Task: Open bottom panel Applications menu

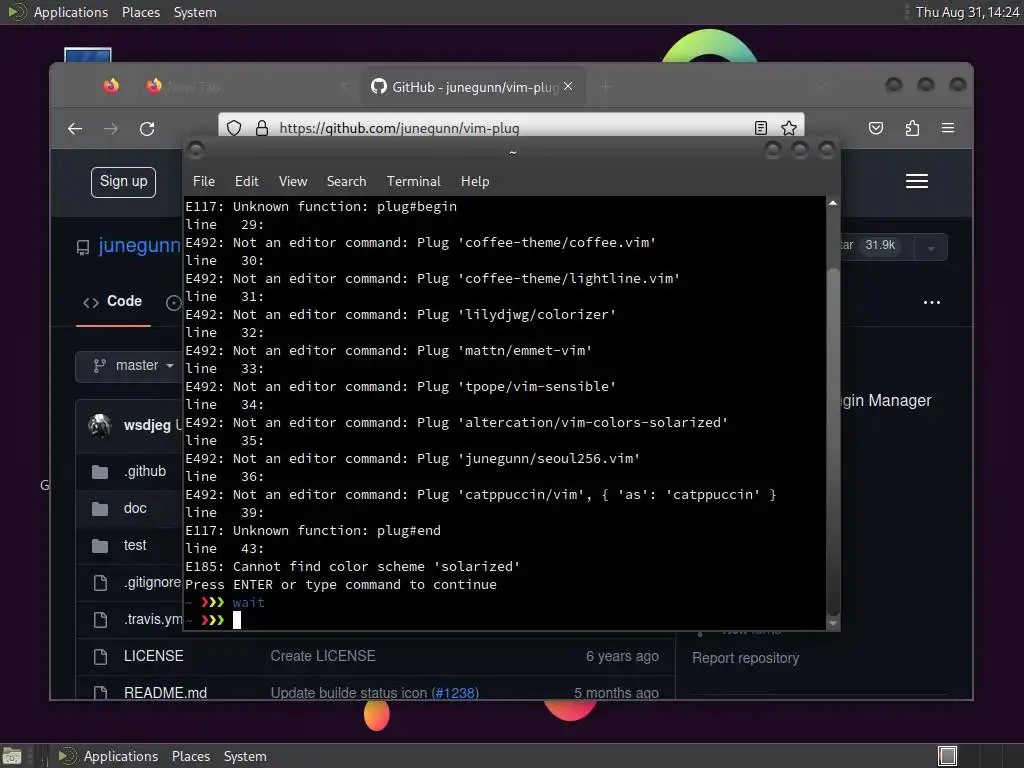Action: click(x=121, y=756)
